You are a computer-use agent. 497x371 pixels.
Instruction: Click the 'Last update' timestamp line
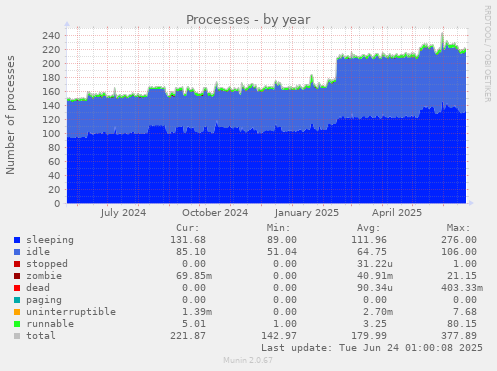[372, 348]
